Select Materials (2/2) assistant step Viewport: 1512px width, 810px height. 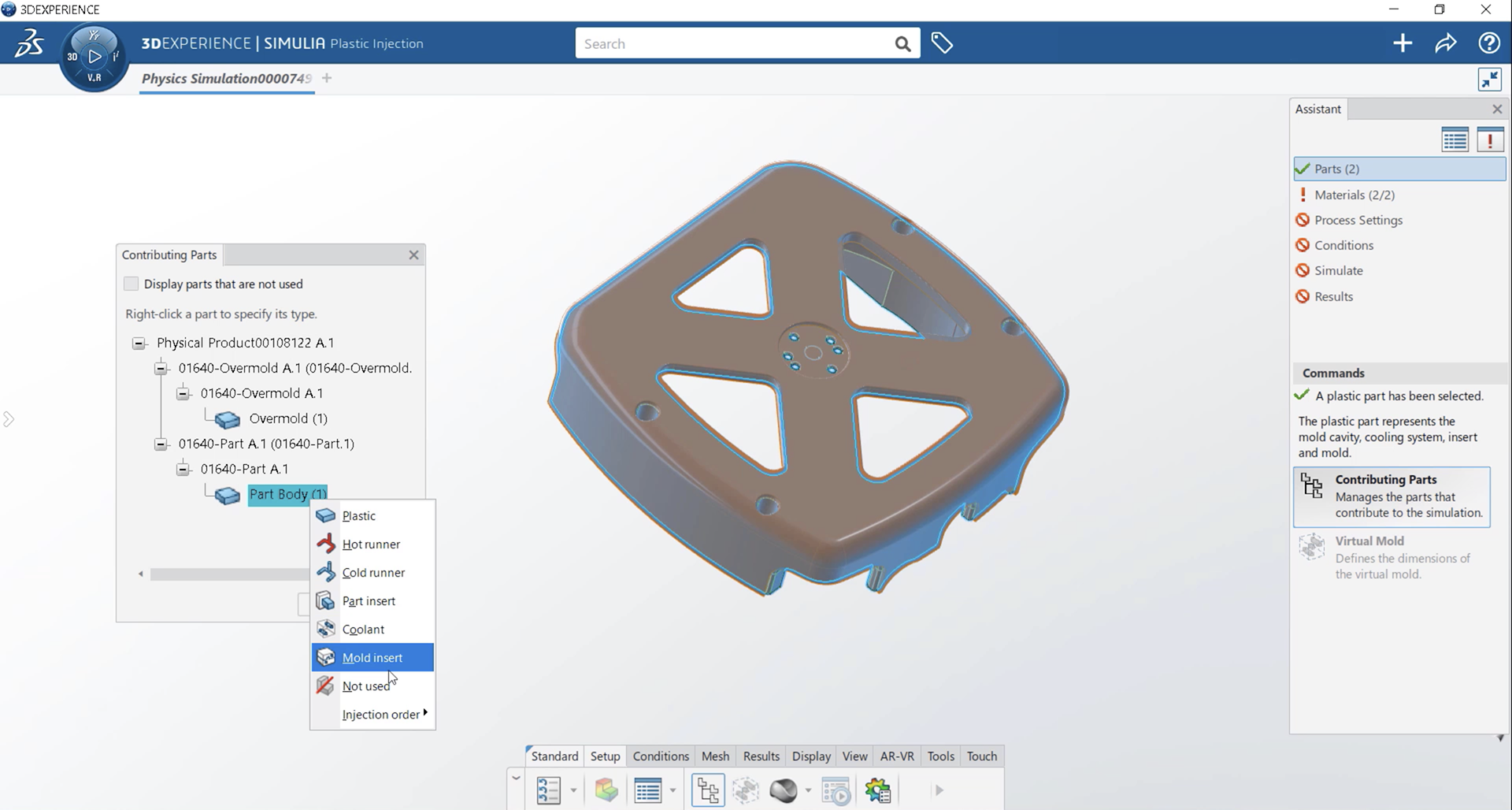pyautogui.click(x=1399, y=195)
